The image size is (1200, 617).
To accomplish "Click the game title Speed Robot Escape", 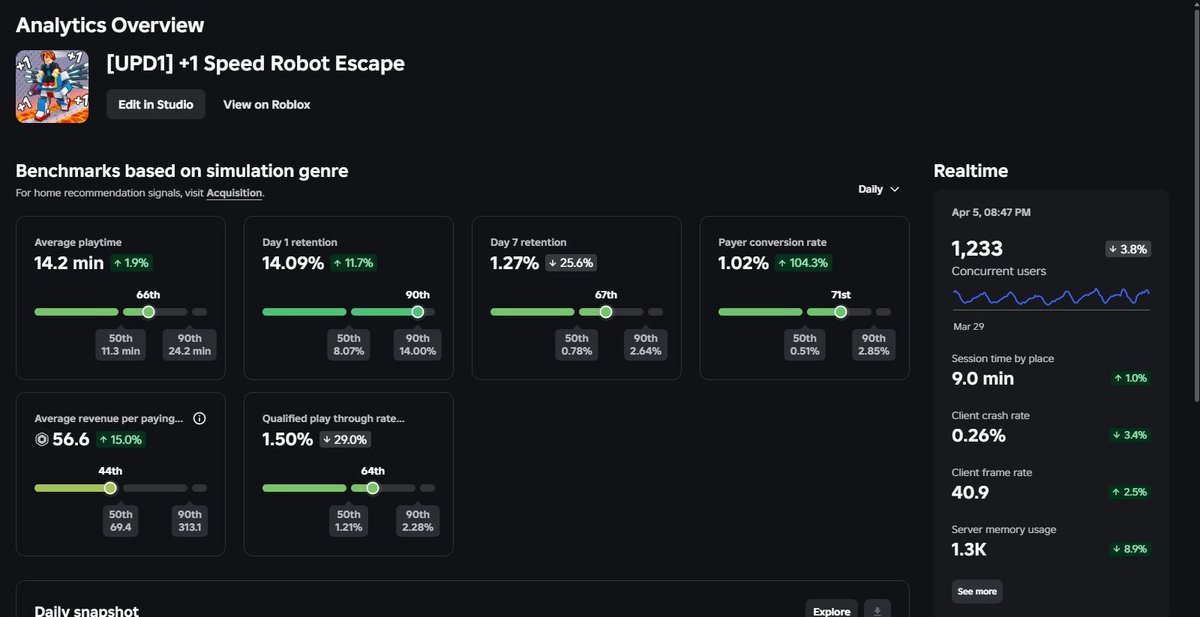I will (x=256, y=64).
